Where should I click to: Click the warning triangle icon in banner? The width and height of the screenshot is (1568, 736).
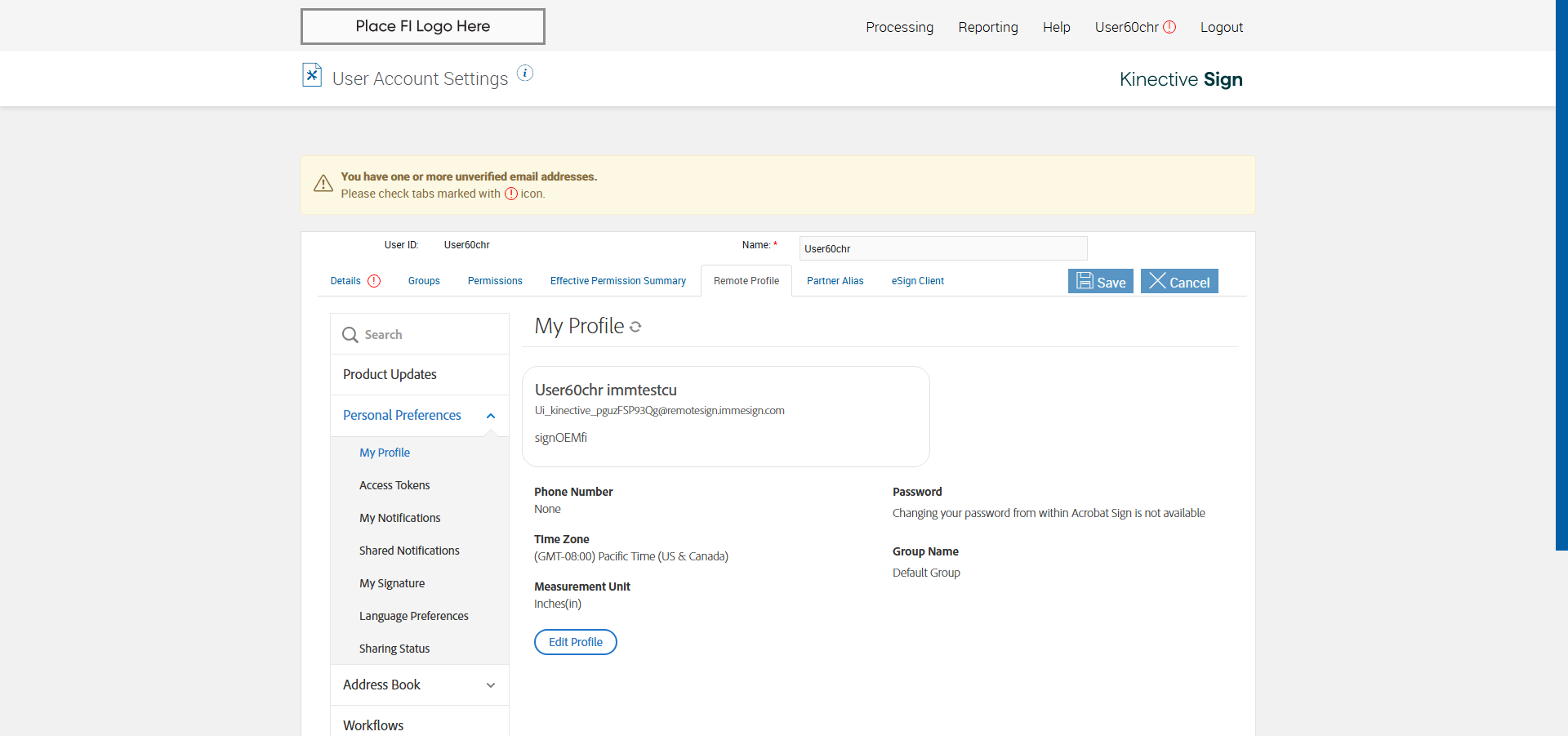click(323, 183)
